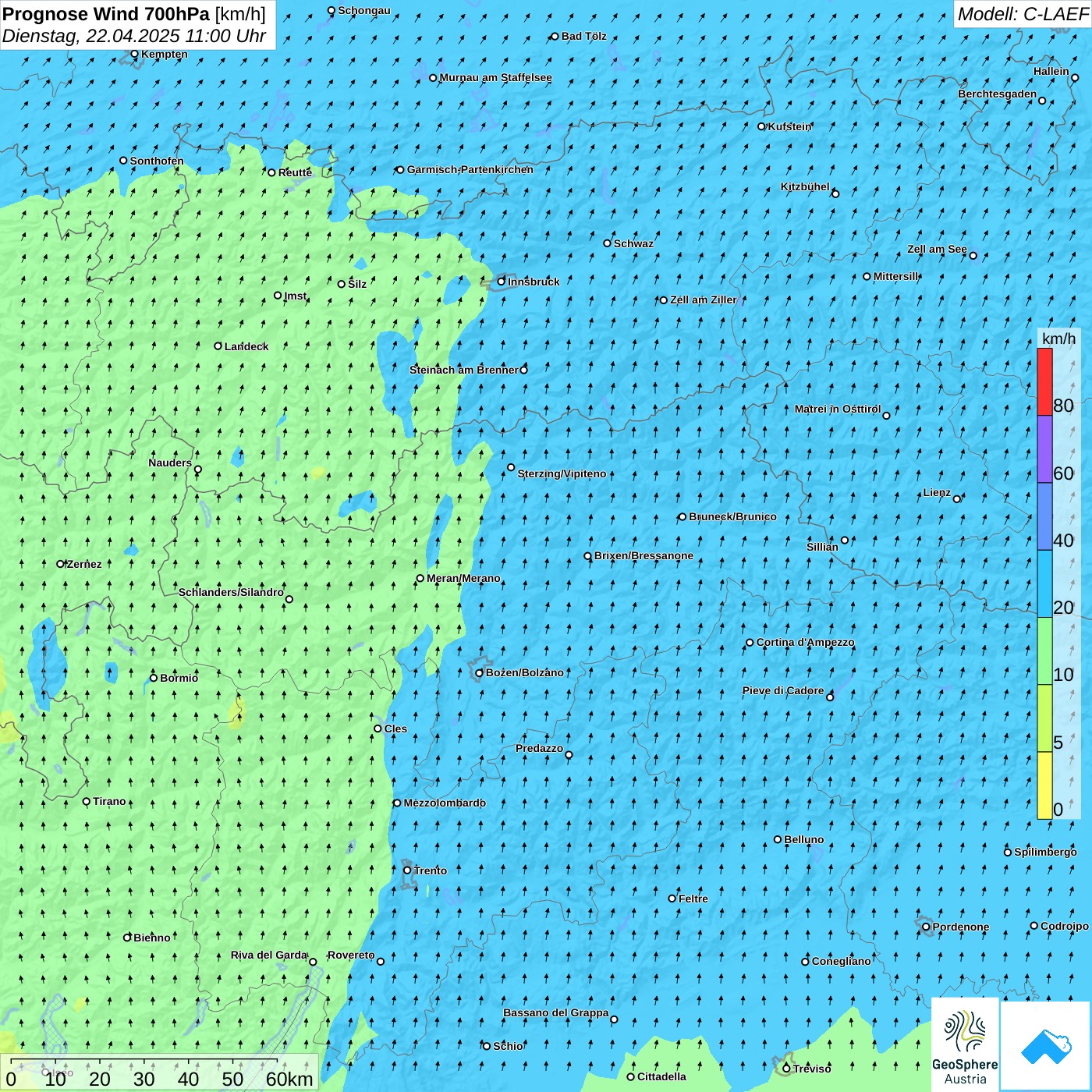Click the red segment of the legend

(1044, 381)
